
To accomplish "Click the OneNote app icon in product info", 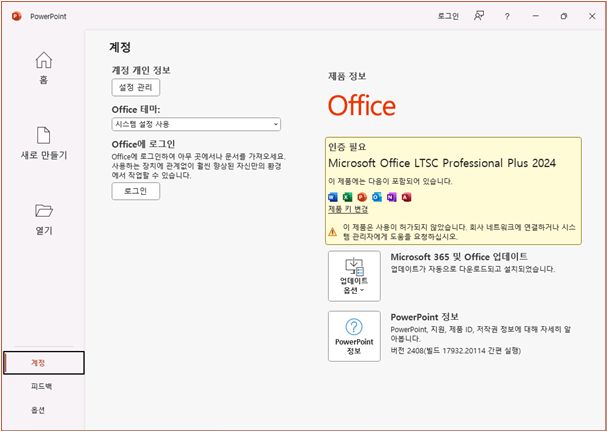I will (x=391, y=197).
